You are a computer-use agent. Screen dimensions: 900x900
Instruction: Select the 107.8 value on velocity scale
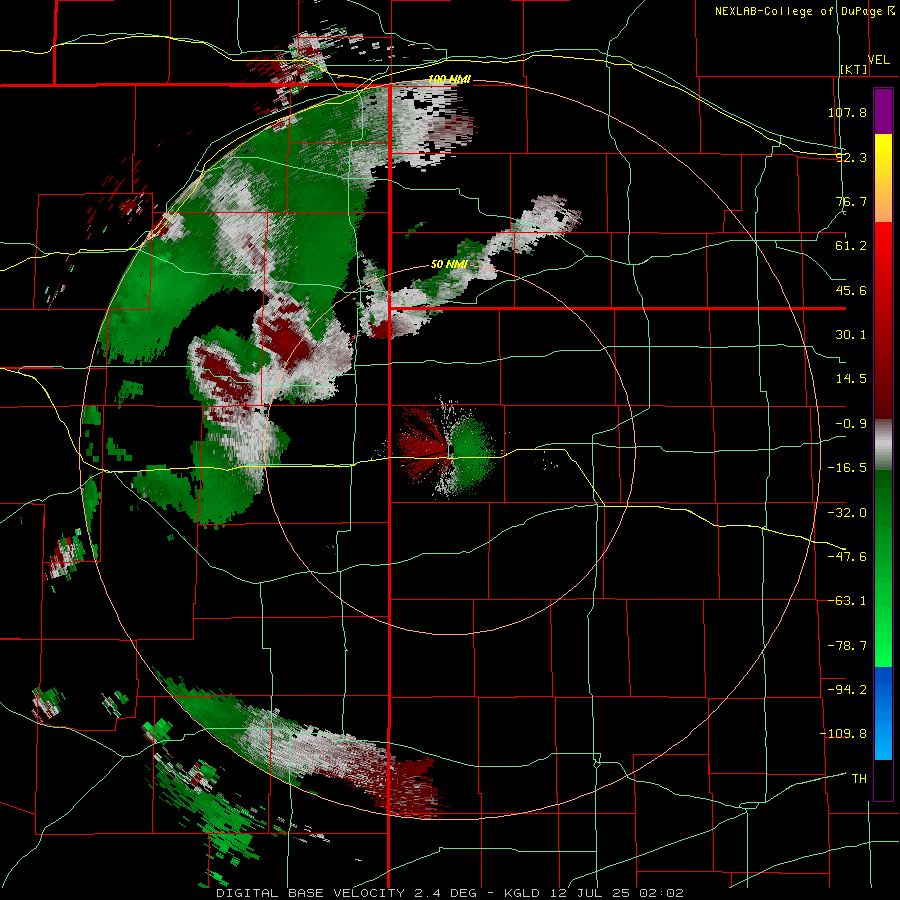847,112
